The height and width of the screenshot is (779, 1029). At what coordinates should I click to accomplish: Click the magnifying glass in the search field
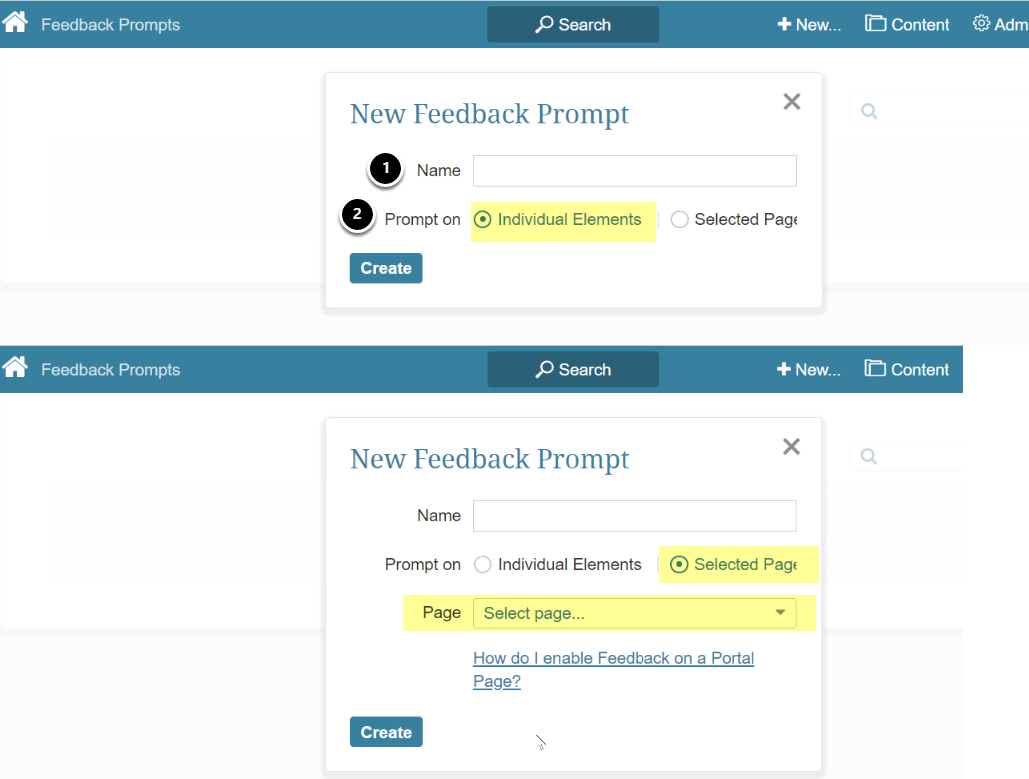[x=868, y=110]
